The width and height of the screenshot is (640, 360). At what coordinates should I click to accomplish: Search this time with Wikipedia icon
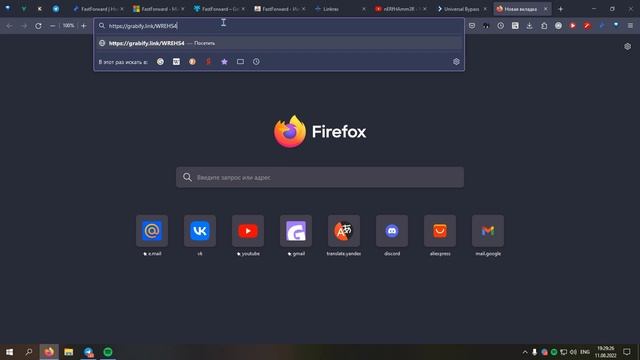point(176,62)
